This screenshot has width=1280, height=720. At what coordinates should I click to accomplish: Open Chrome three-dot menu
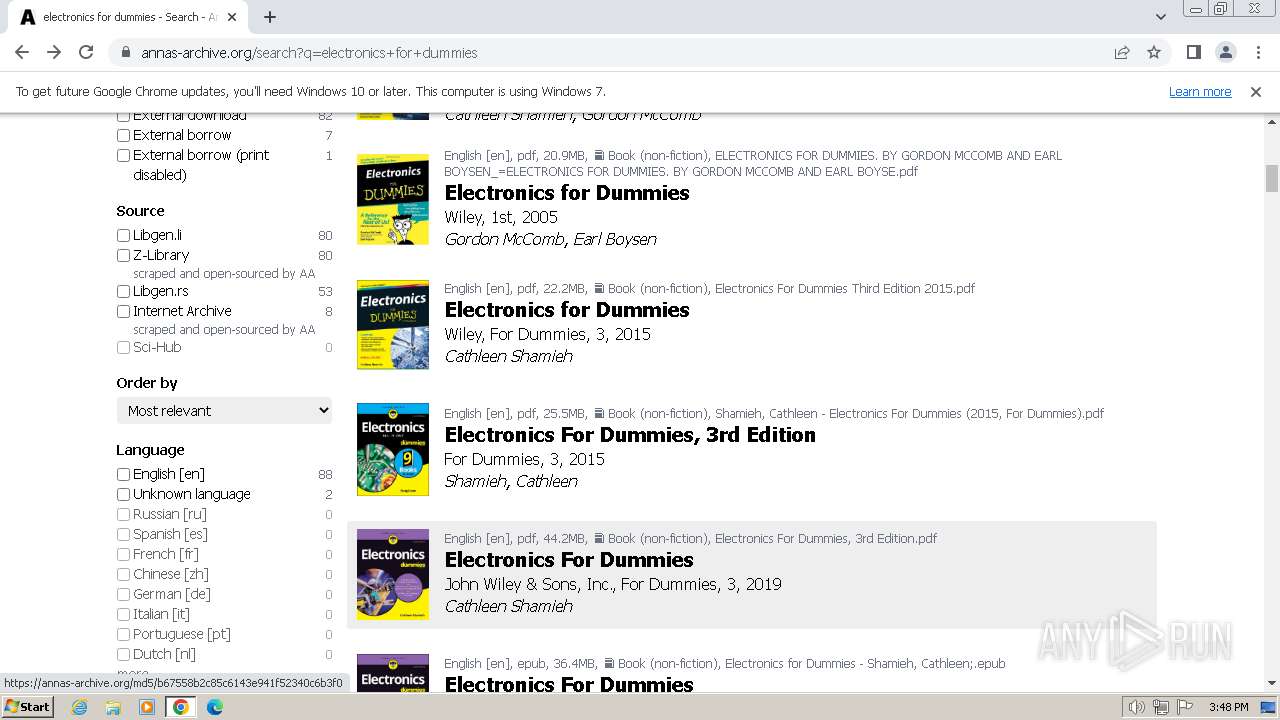(x=1257, y=52)
